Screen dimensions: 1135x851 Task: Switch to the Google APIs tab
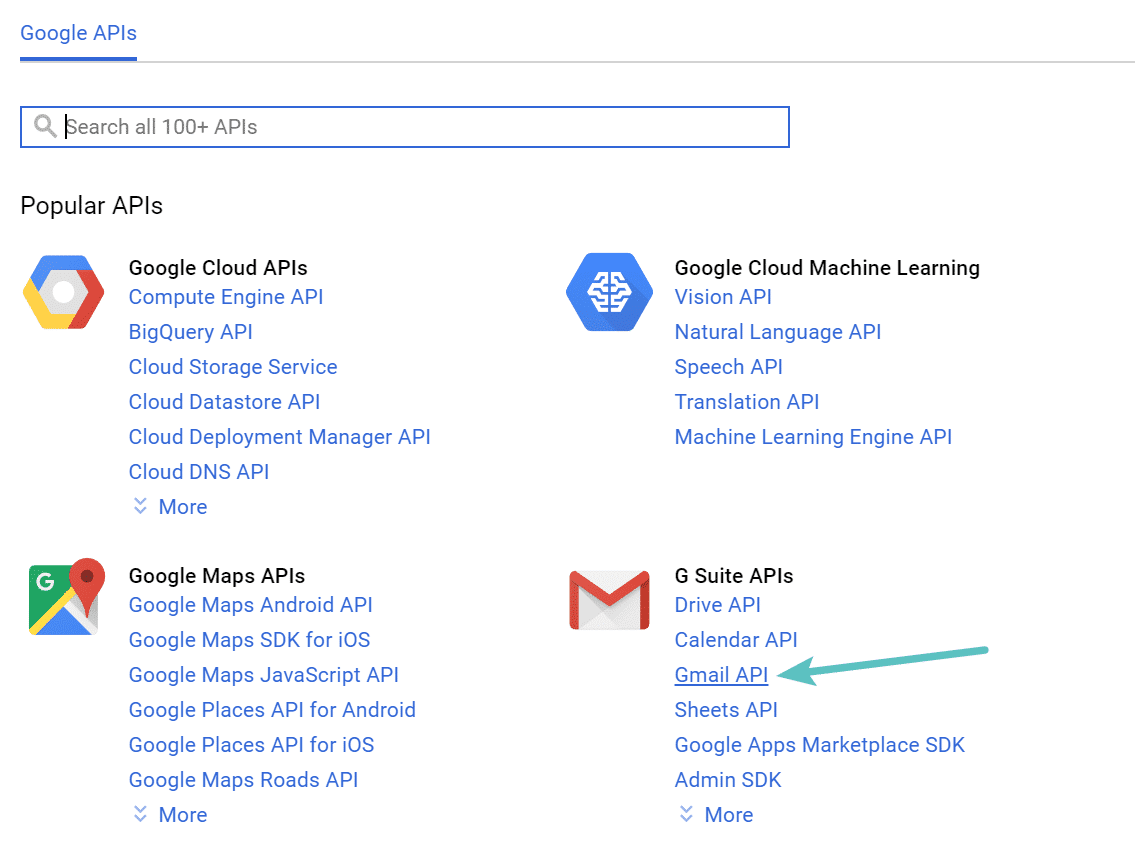(78, 33)
